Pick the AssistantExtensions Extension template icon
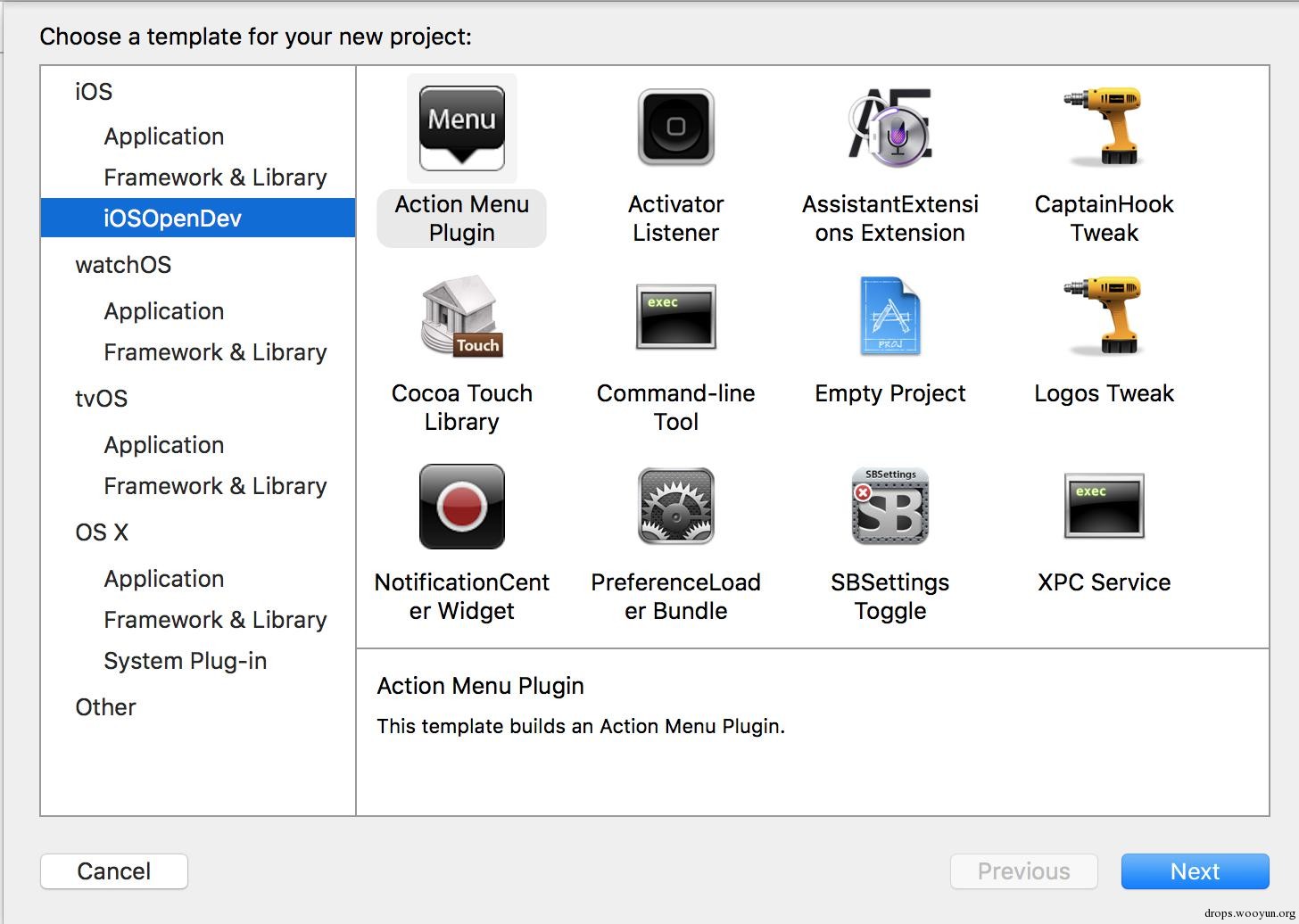 pyautogui.click(x=889, y=128)
